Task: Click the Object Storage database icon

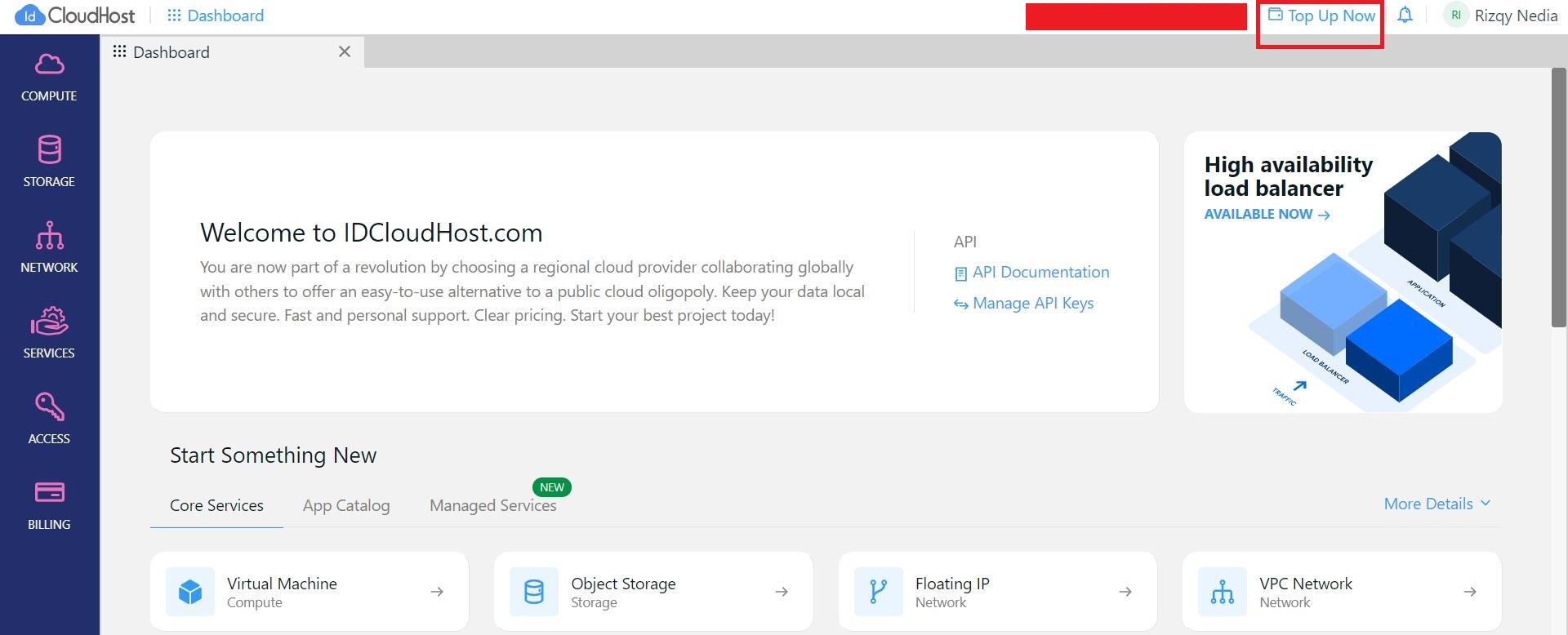Action: 534,592
